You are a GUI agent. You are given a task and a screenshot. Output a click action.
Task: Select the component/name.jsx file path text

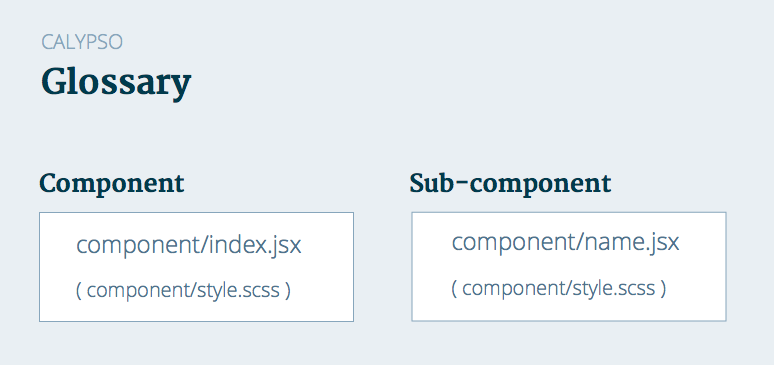[x=566, y=242]
